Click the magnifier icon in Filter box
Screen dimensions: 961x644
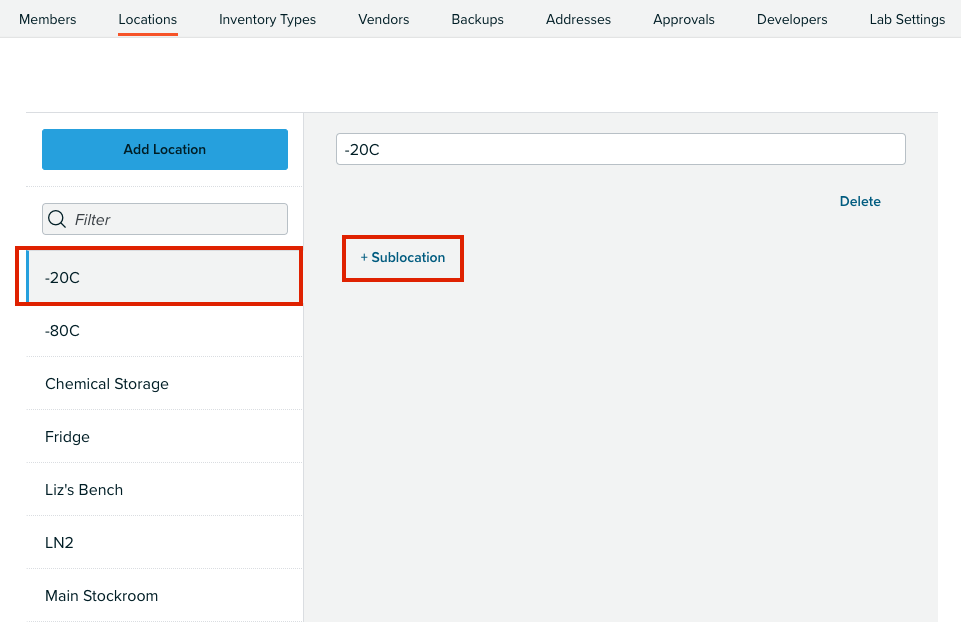pos(57,219)
